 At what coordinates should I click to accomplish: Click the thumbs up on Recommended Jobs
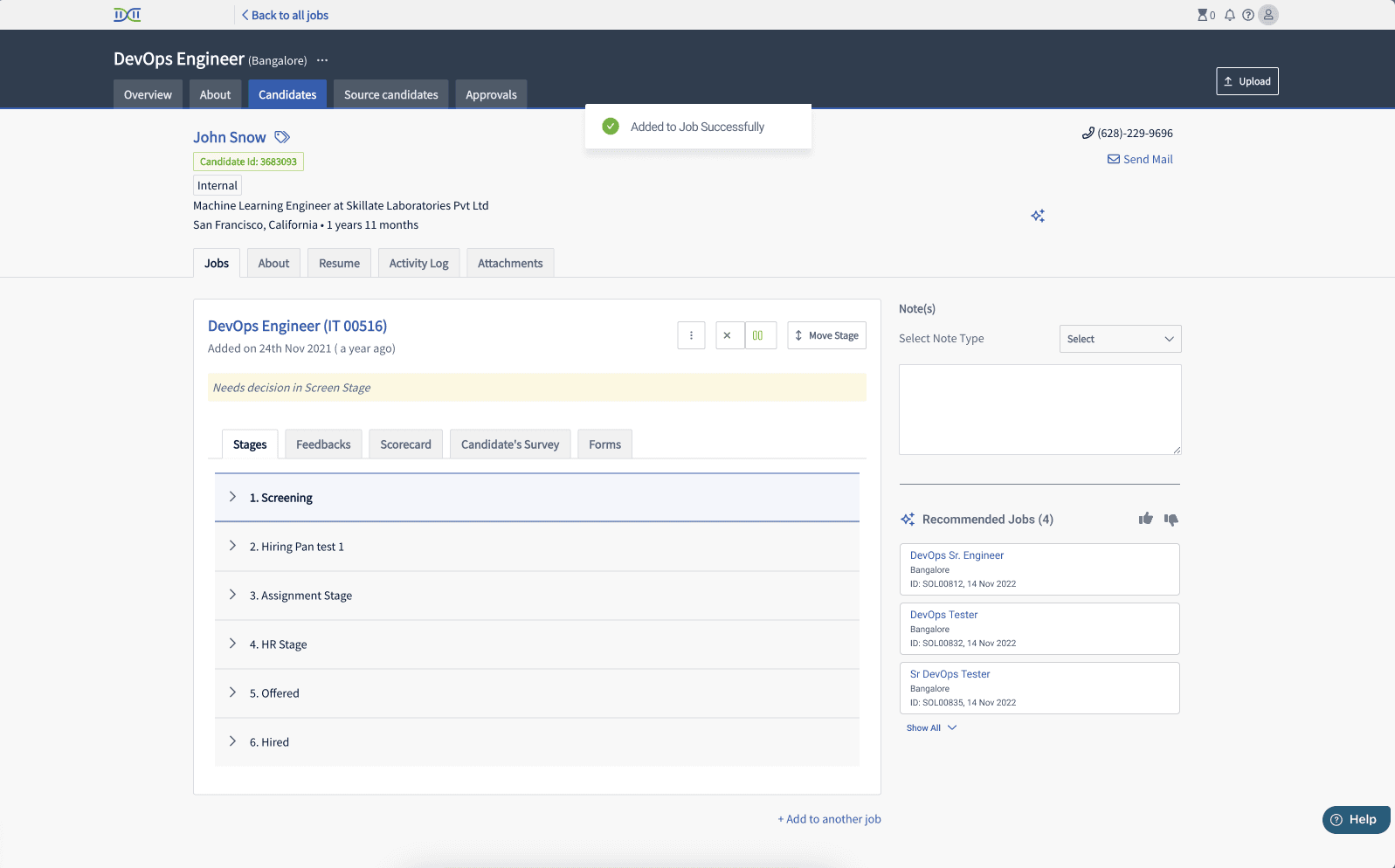(x=1146, y=519)
